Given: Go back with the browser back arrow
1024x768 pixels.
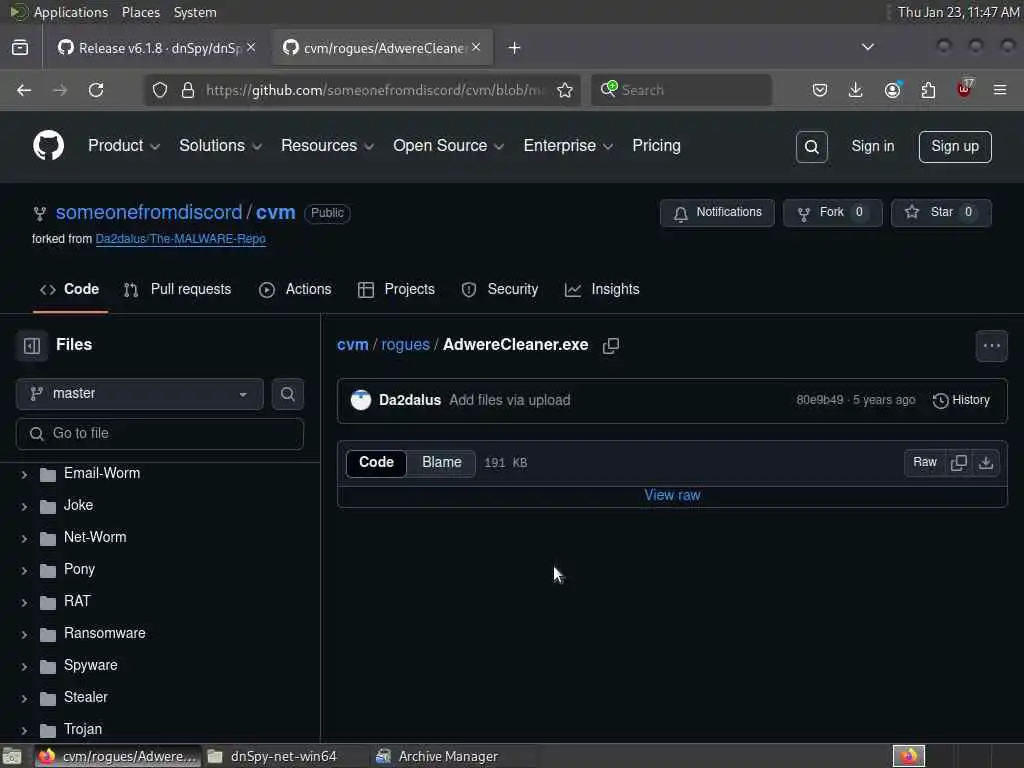Looking at the screenshot, I should click(24, 90).
